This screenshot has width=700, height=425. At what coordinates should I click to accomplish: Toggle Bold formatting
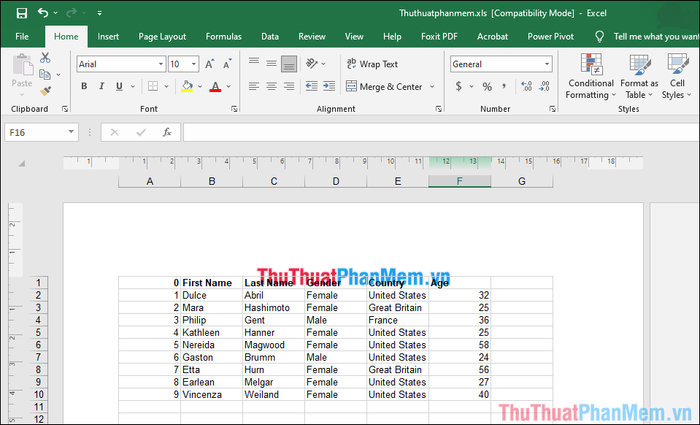tap(84, 87)
